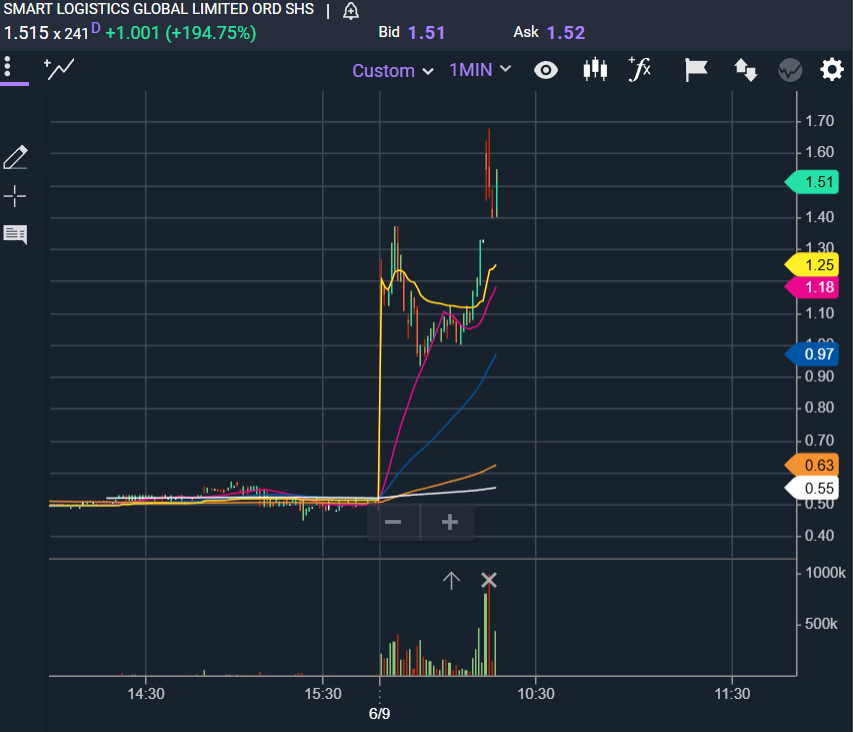Set an alert with bell icon
This screenshot has width=853, height=732.
351,11
